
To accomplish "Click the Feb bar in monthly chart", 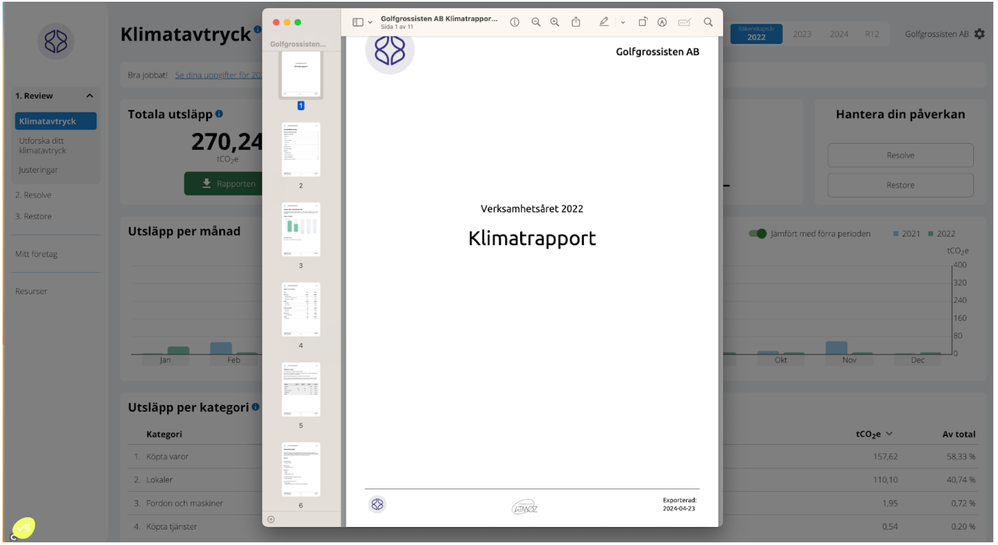I will pyautogui.click(x=221, y=348).
